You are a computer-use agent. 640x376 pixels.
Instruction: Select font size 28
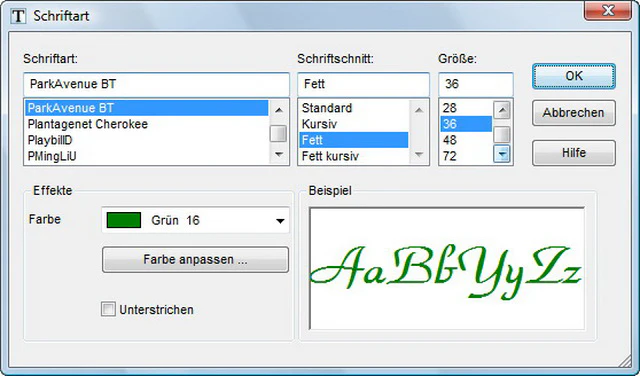point(466,108)
